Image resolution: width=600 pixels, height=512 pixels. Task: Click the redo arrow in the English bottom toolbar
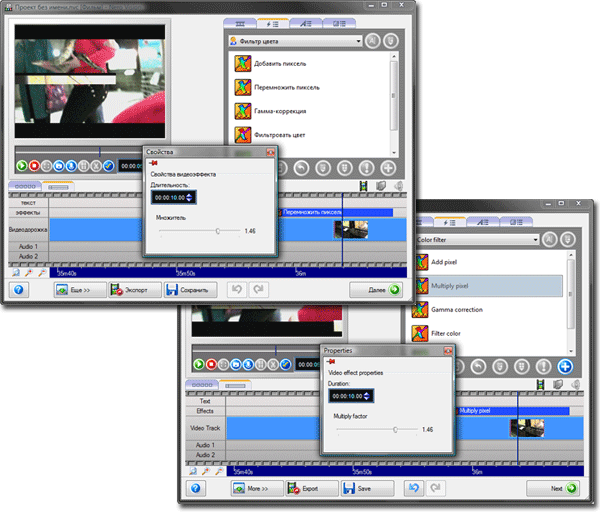point(435,488)
